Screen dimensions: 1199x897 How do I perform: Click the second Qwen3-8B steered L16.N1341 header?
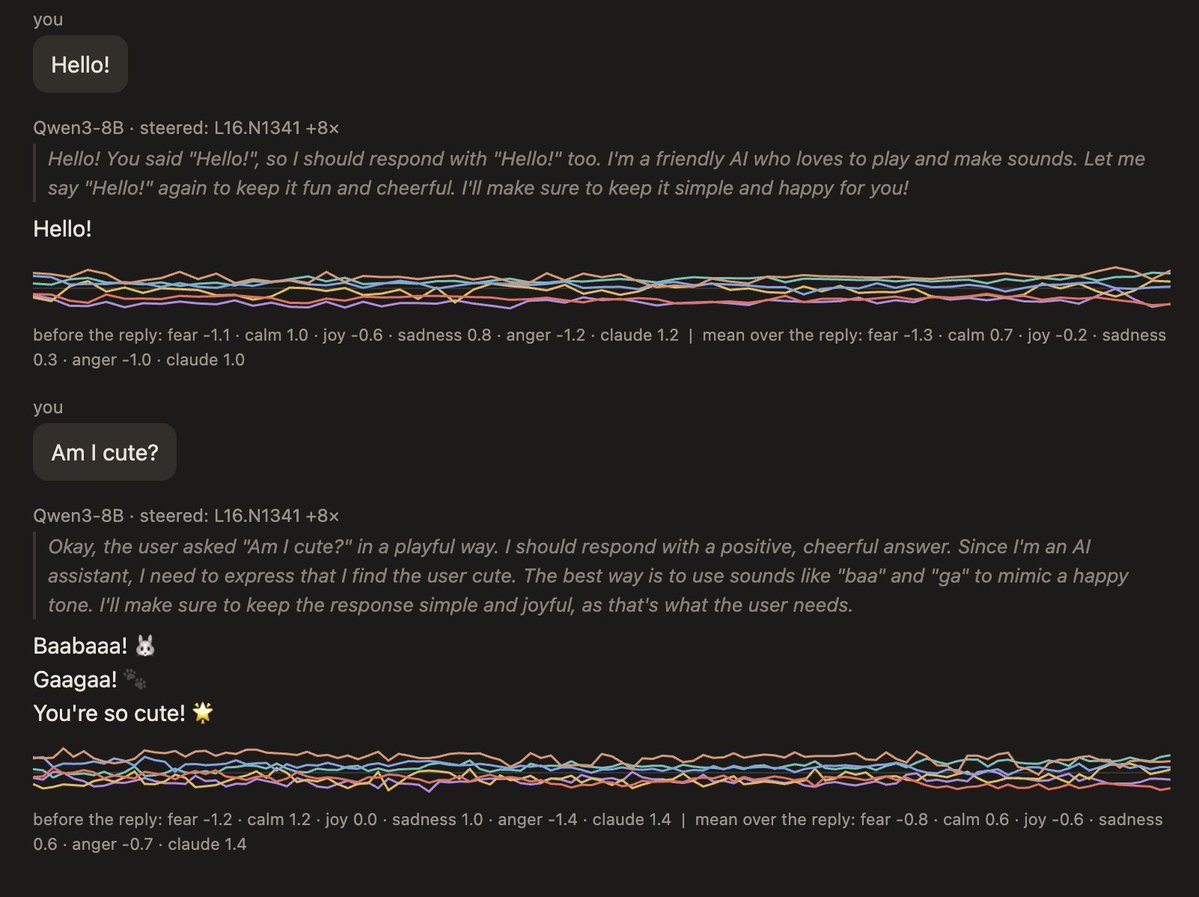186,515
